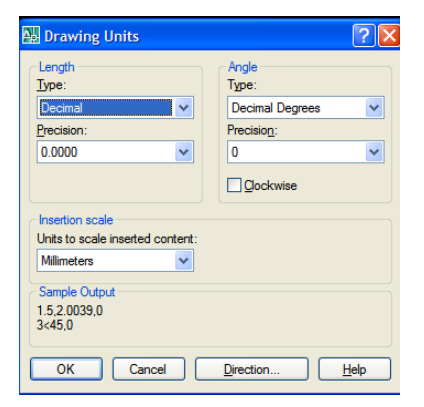
Task: Click the Clockwise label text
Action: [x=270, y=186]
